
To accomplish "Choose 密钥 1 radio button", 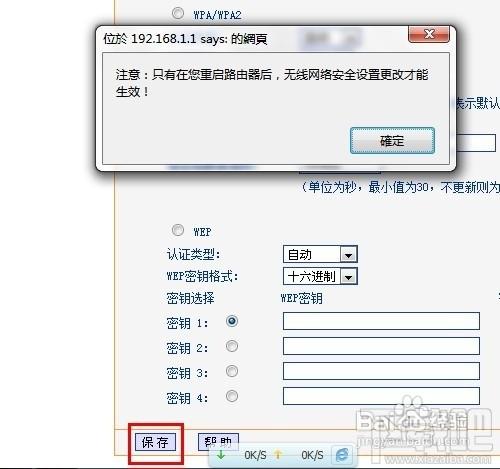I will (232, 321).
